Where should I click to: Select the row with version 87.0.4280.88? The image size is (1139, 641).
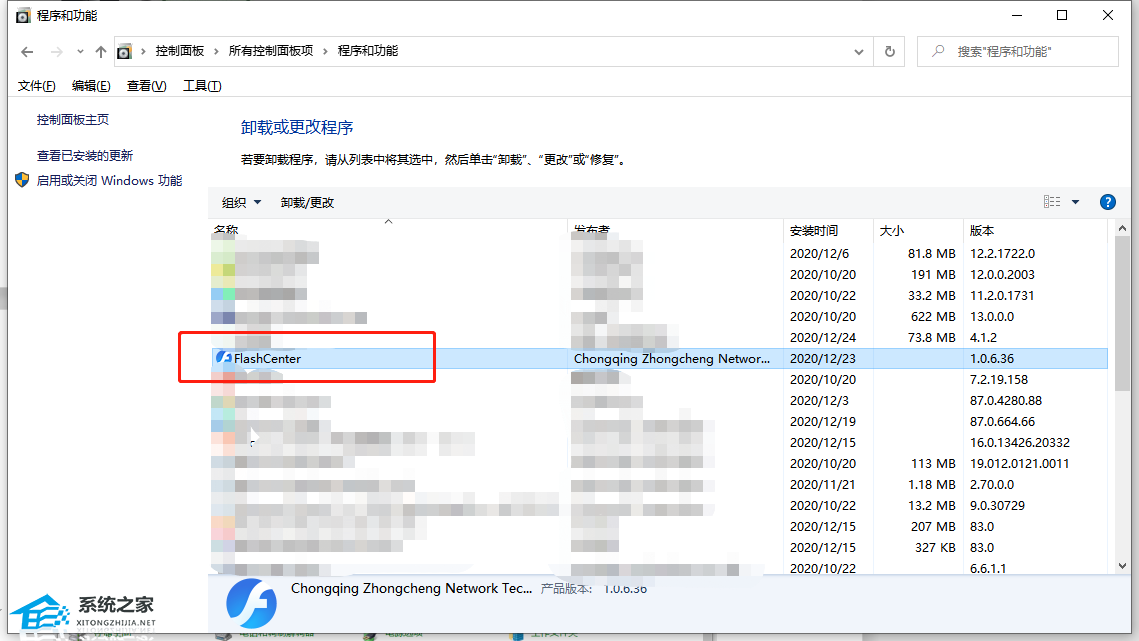coord(659,400)
